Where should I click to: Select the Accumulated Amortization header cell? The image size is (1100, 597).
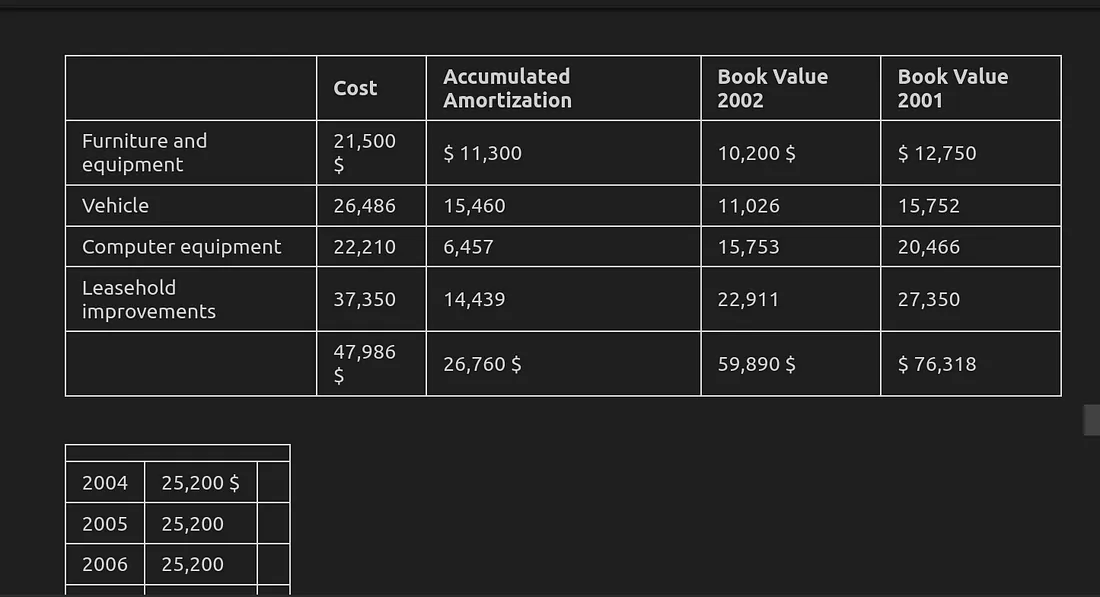[563, 88]
